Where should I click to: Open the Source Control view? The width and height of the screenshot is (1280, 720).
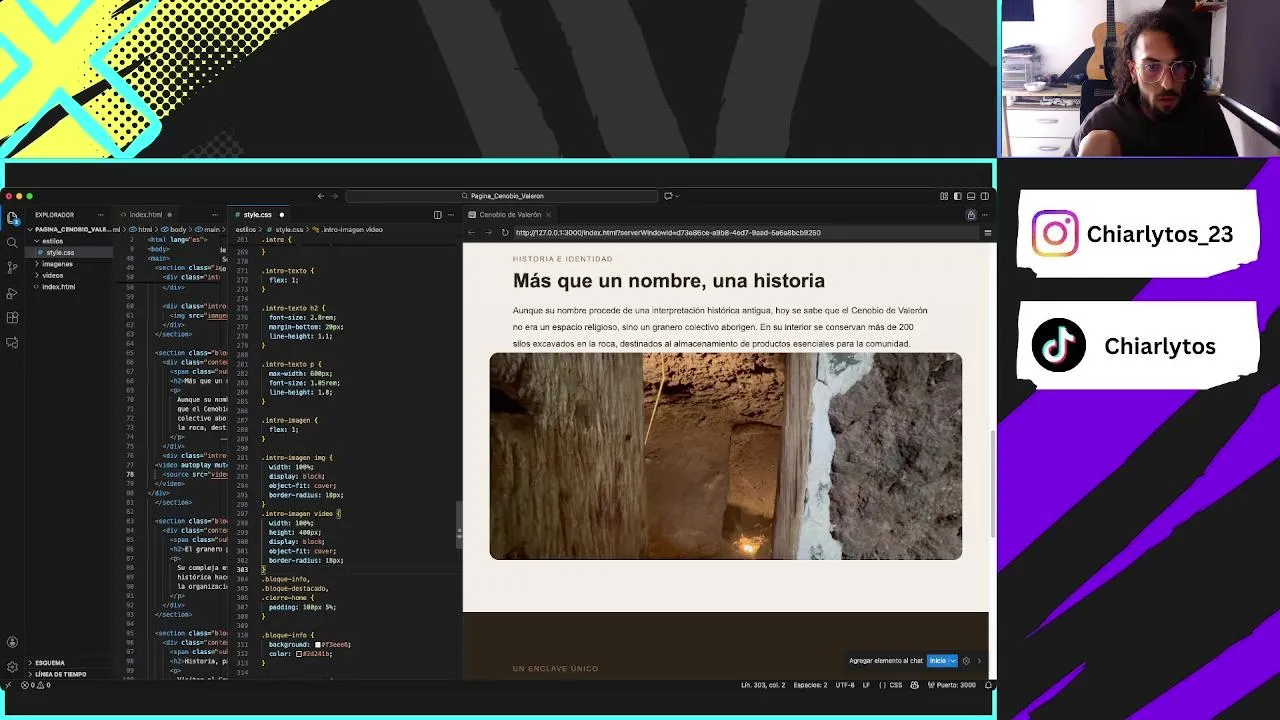12,267
